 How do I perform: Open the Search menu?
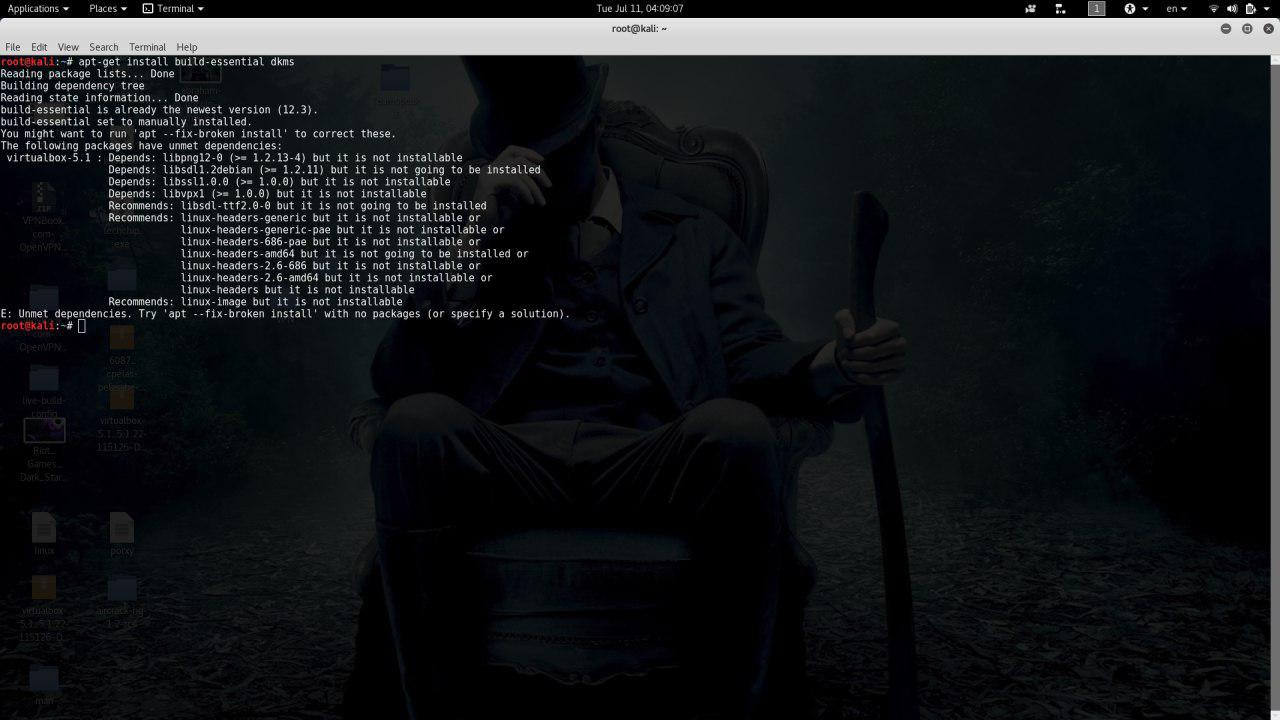[x=103, y=47]
